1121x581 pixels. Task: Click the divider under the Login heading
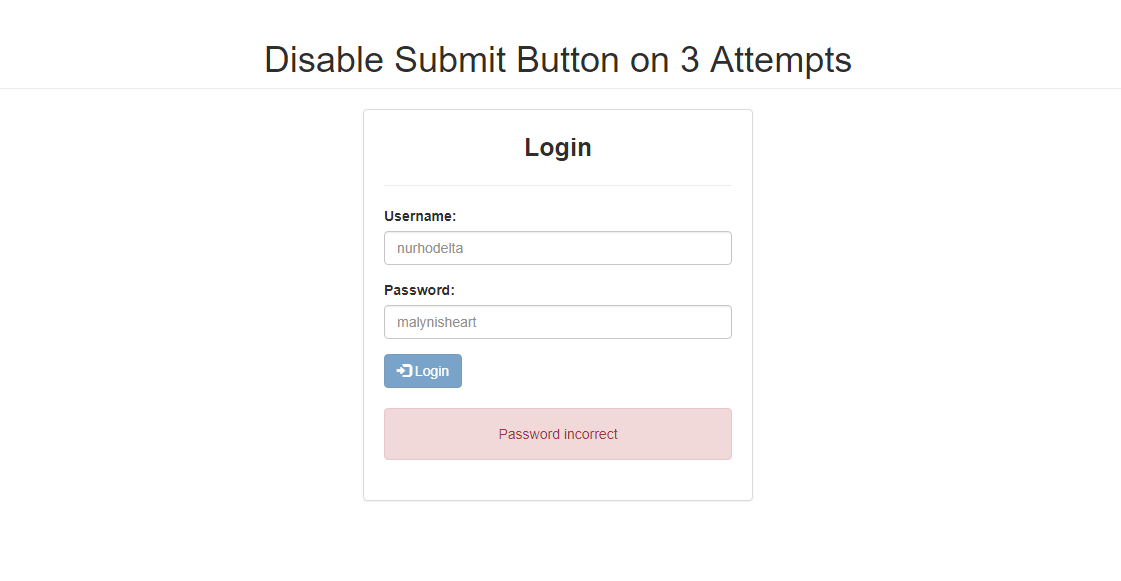pyautogui.click(x=557, y=184)
